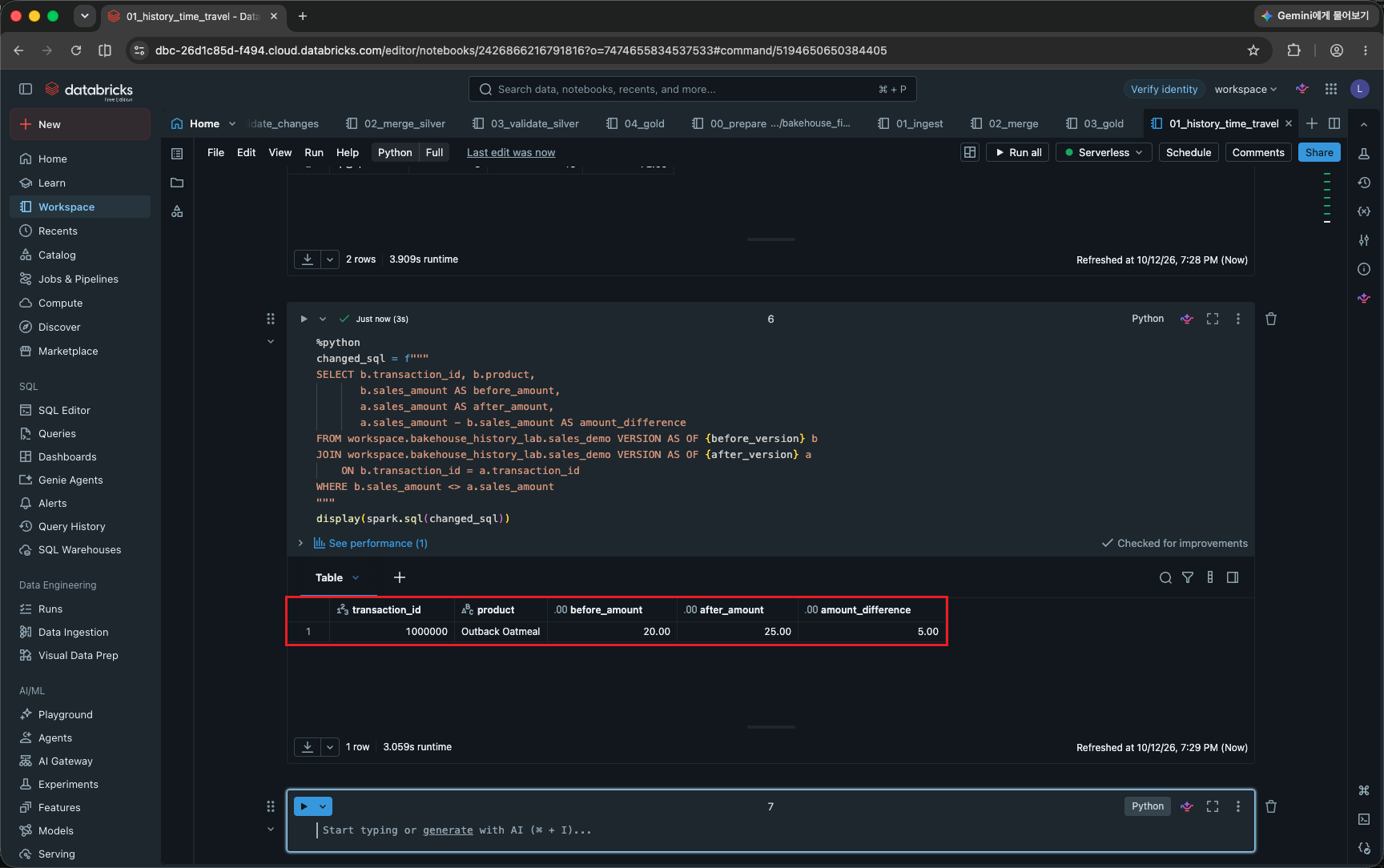Open the apps grid switcher icon
Viewport: 1384px width, 868px height.
(1331, 89)
